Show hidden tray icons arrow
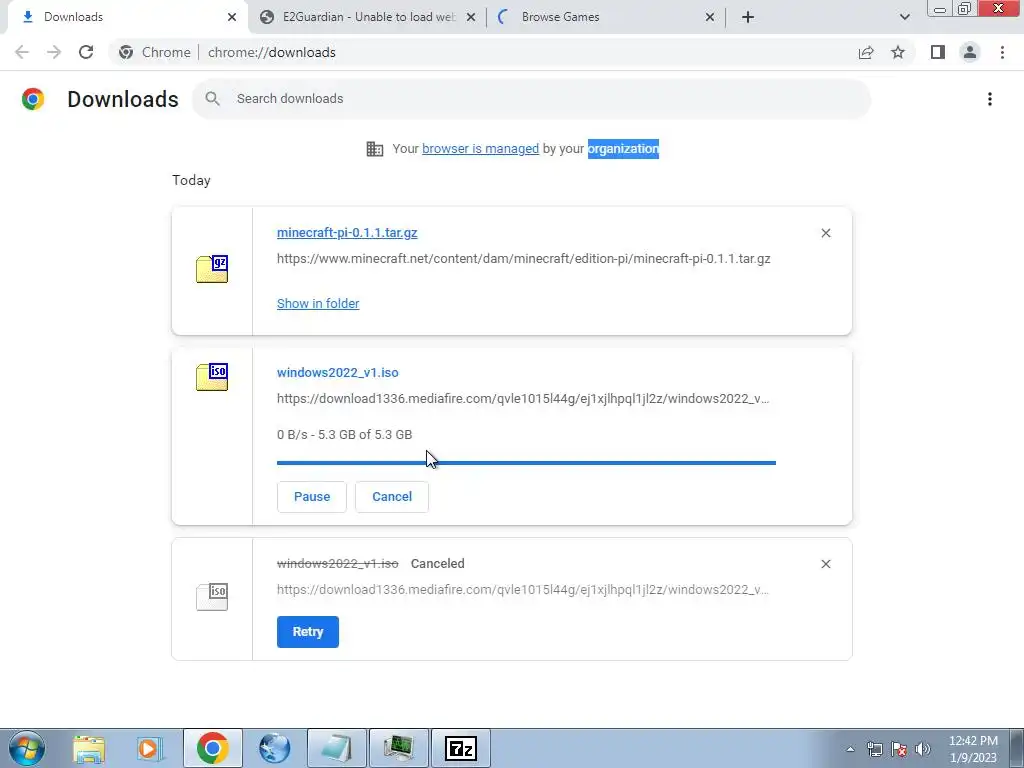The width and height of the screenshot is (1024, 768). pos(850,749)
